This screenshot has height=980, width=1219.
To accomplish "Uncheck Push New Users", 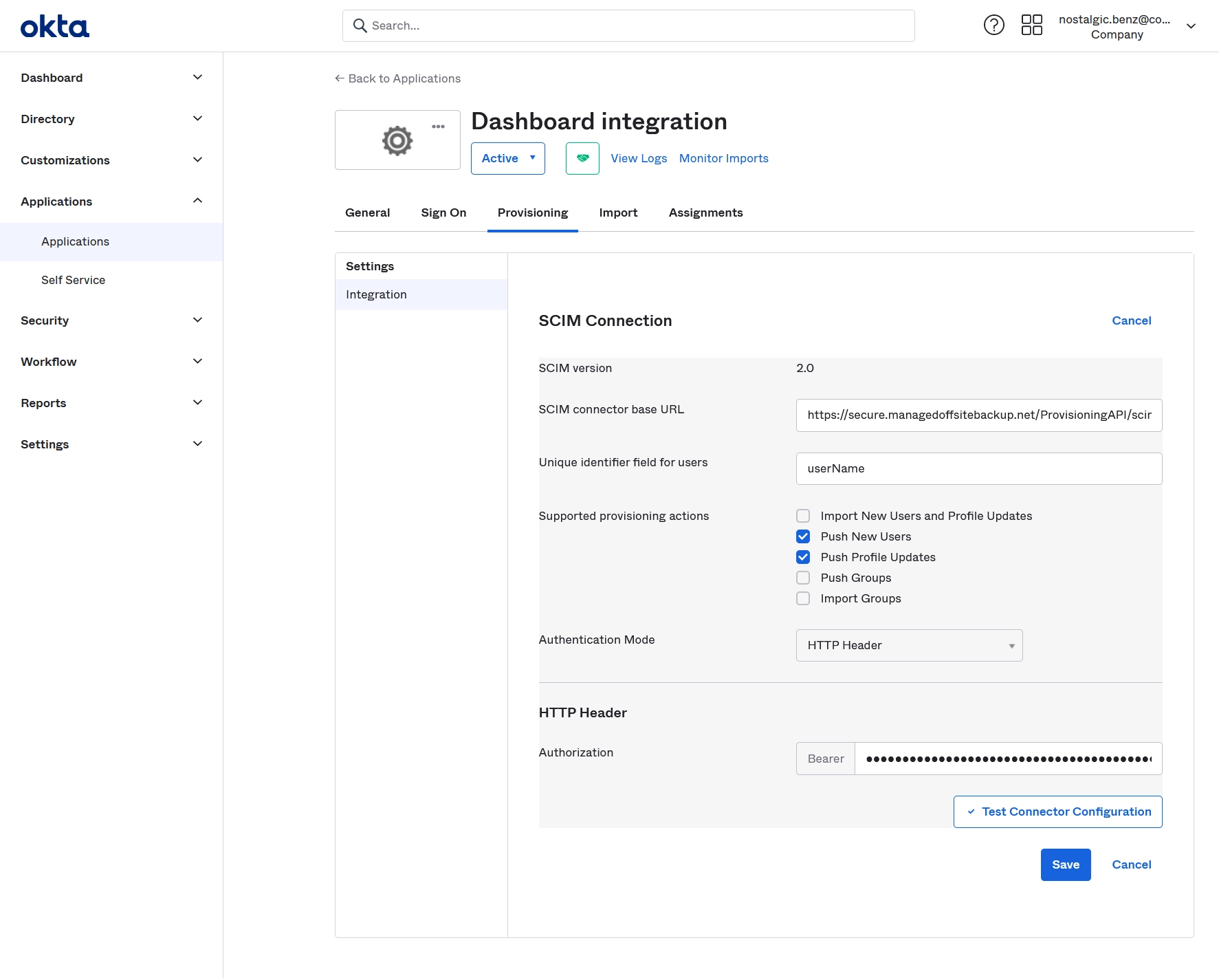I will point(803,536).
